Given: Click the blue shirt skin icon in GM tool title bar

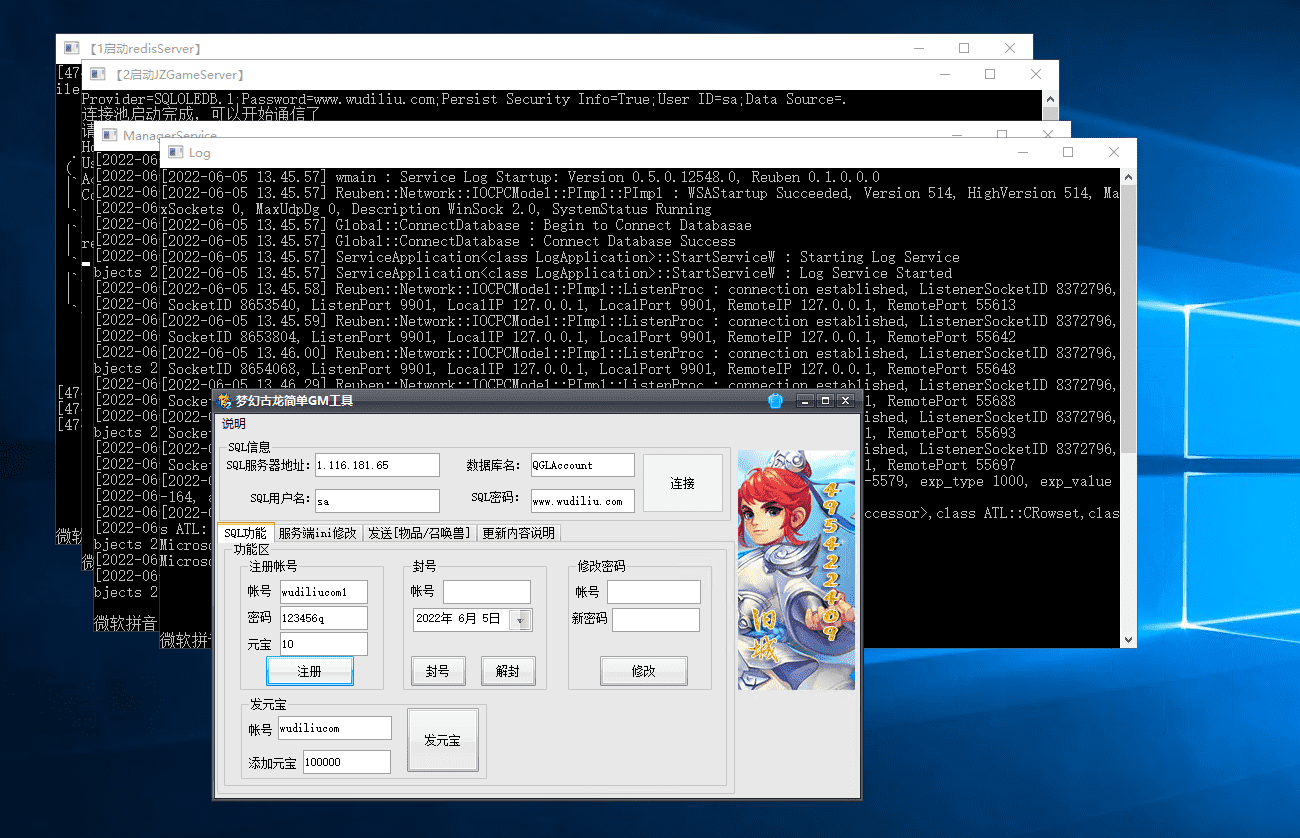Looking at the screenshot, I should tap(775, 401).
